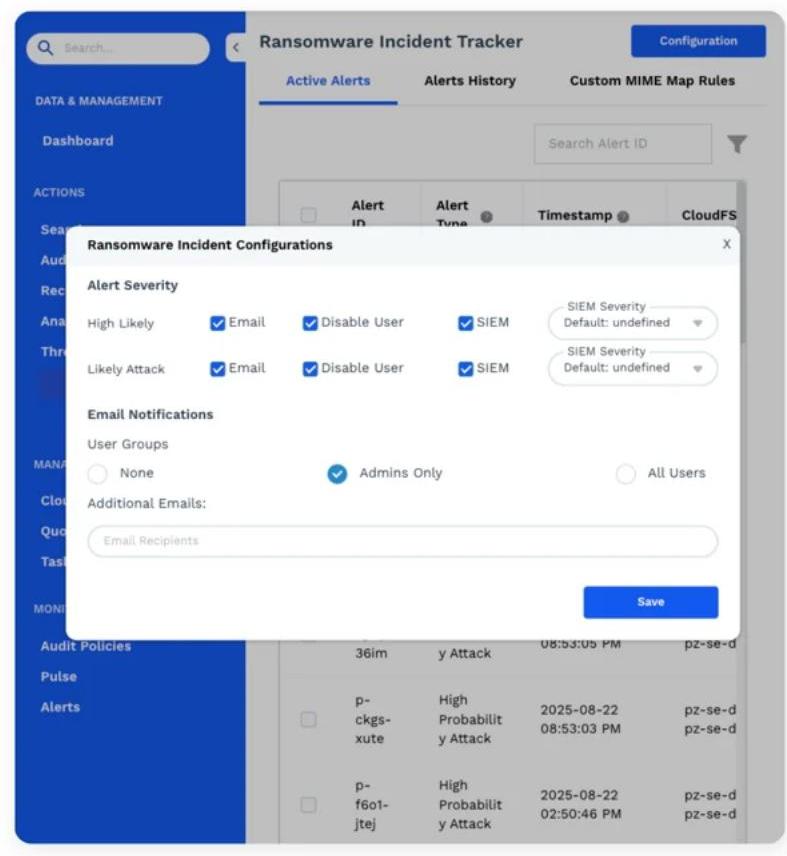Click alert ID p-ckgs-xute
The image size is (787, 856).
click(x=373, y=720)
